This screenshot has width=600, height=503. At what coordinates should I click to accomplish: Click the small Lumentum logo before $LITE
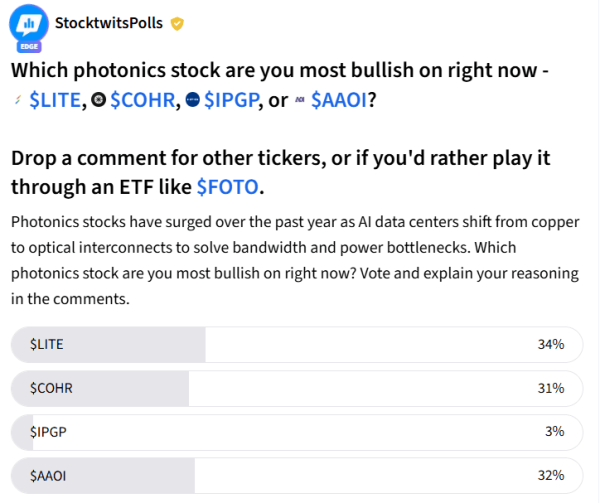tap(18, 100)
